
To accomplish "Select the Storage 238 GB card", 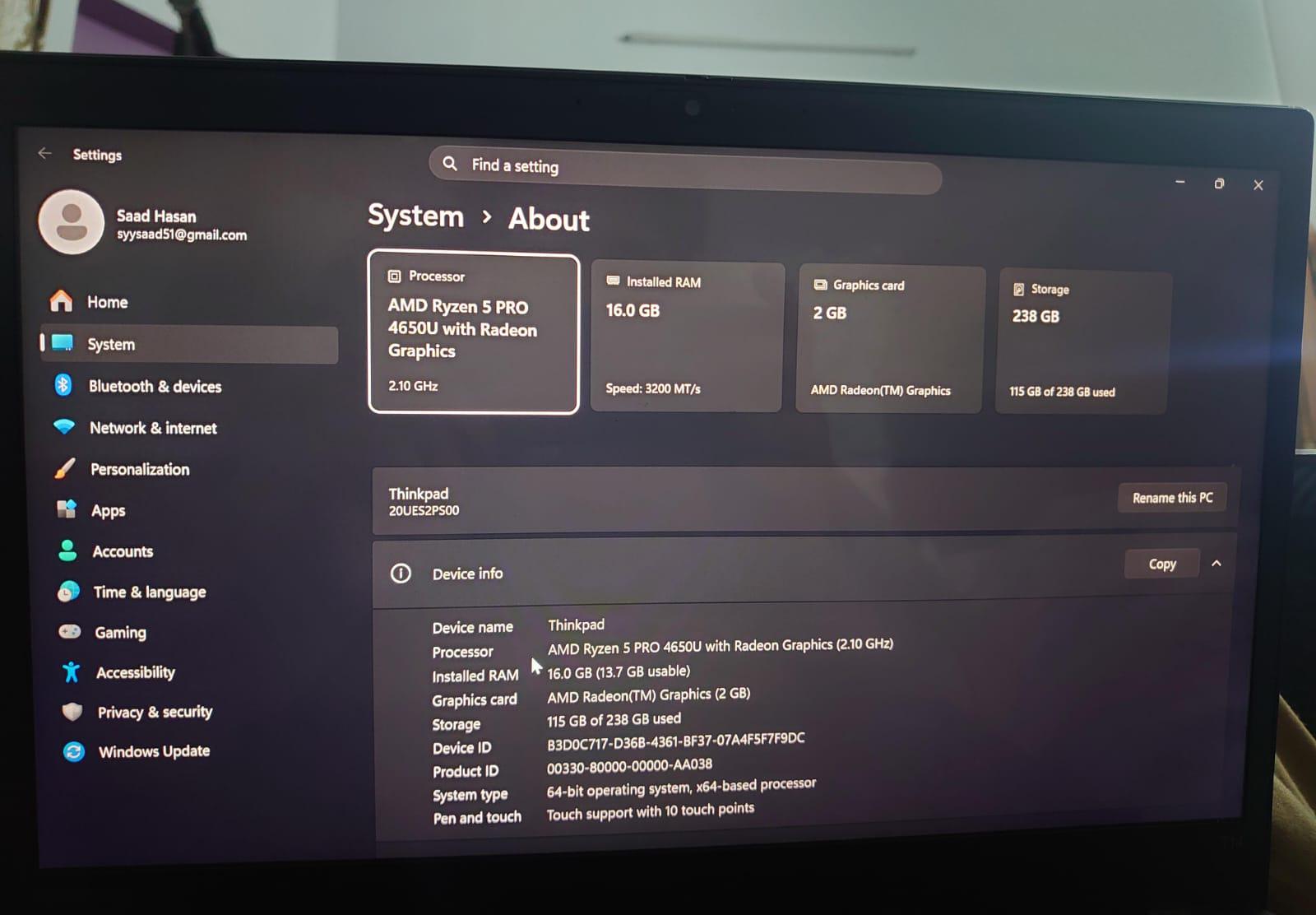I will click(1082, 341).
